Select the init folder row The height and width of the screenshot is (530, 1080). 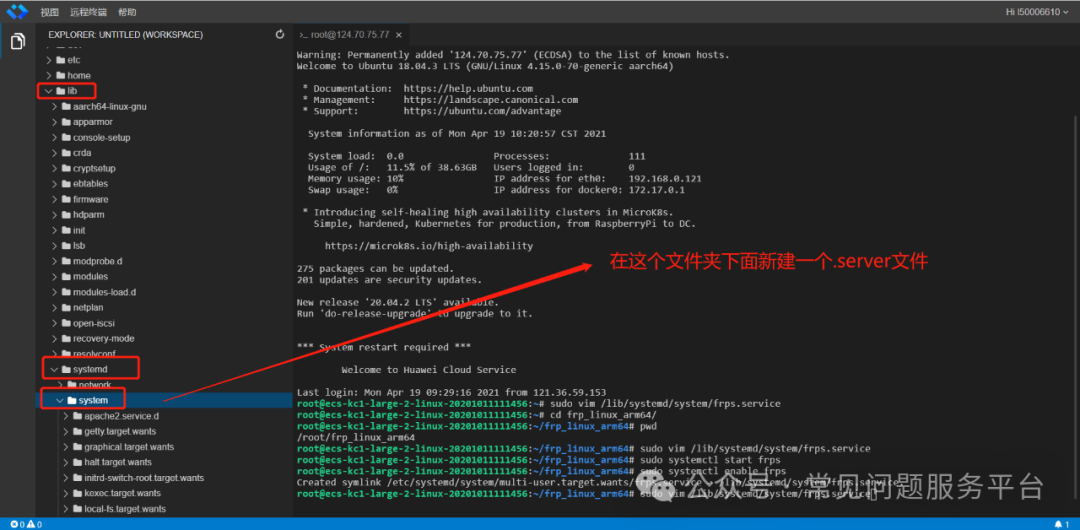(164, 230)
